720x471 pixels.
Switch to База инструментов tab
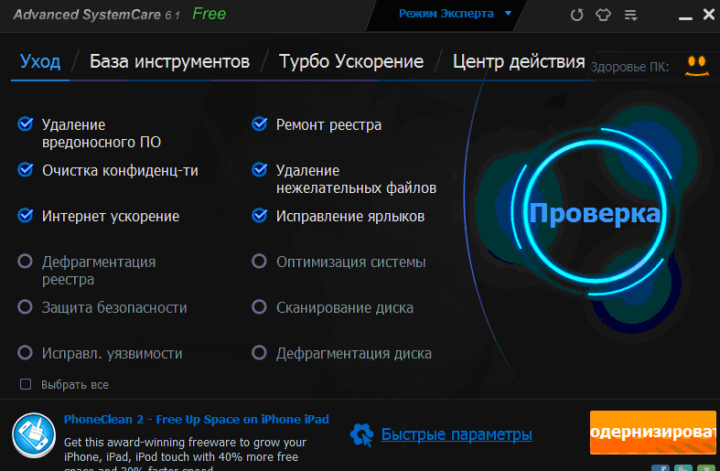[x=169, y=62]
